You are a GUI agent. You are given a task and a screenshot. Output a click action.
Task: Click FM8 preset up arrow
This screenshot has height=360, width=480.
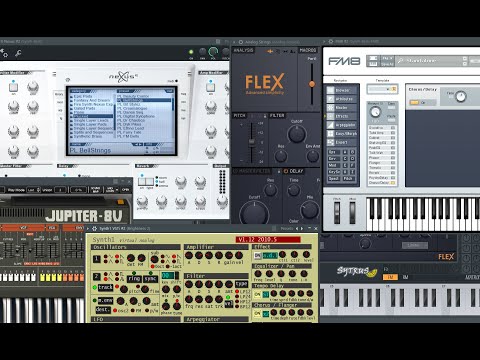point(465,58)
